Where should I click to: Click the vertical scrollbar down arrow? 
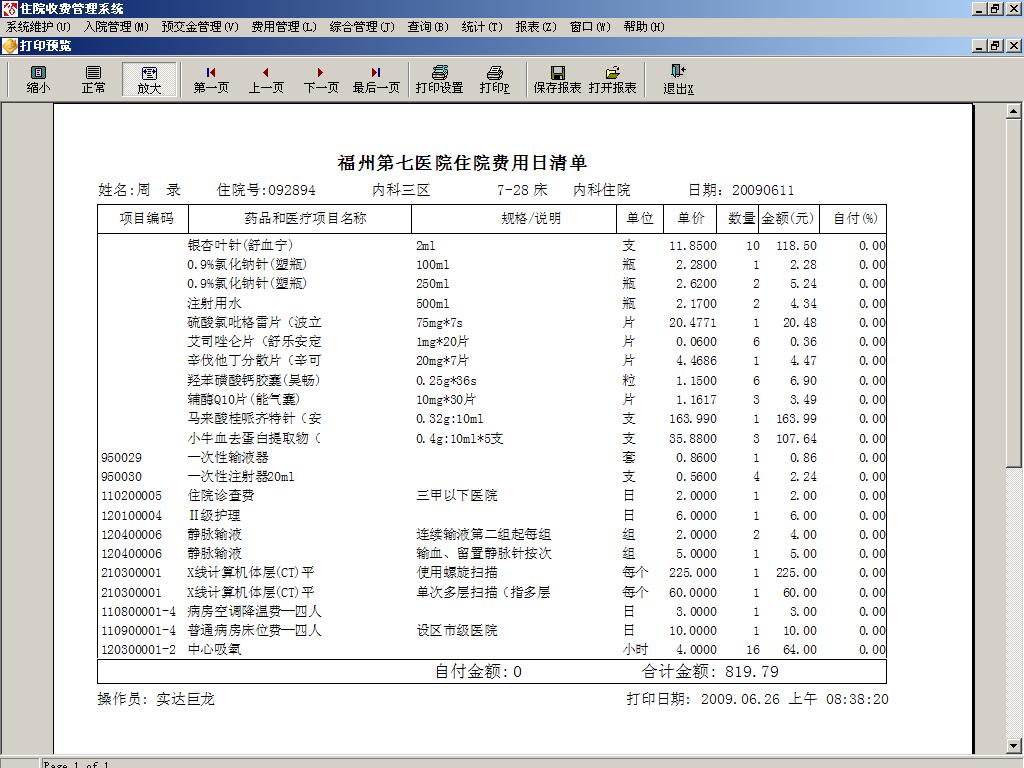(x=1013, y=745)
